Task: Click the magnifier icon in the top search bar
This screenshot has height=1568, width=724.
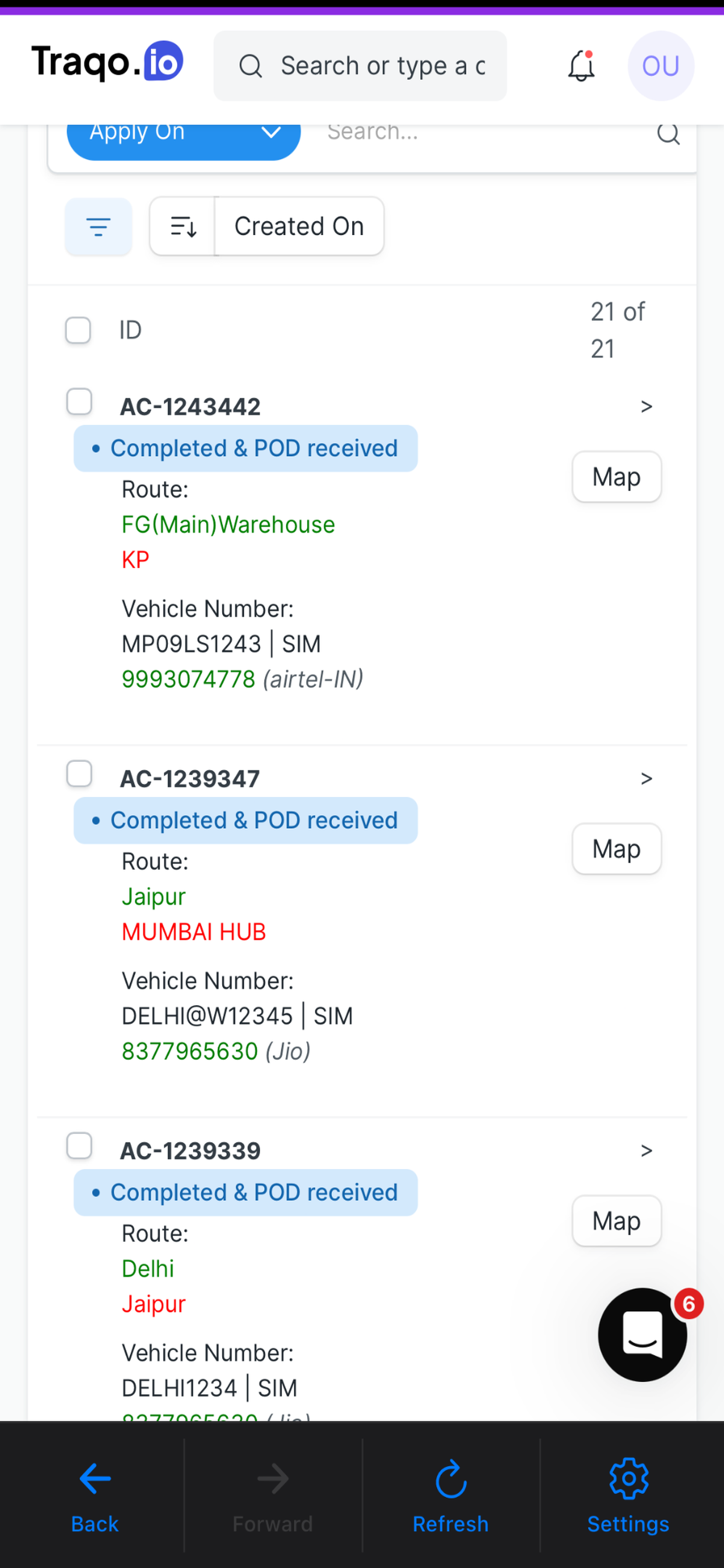Action: (x=250, y=66)
